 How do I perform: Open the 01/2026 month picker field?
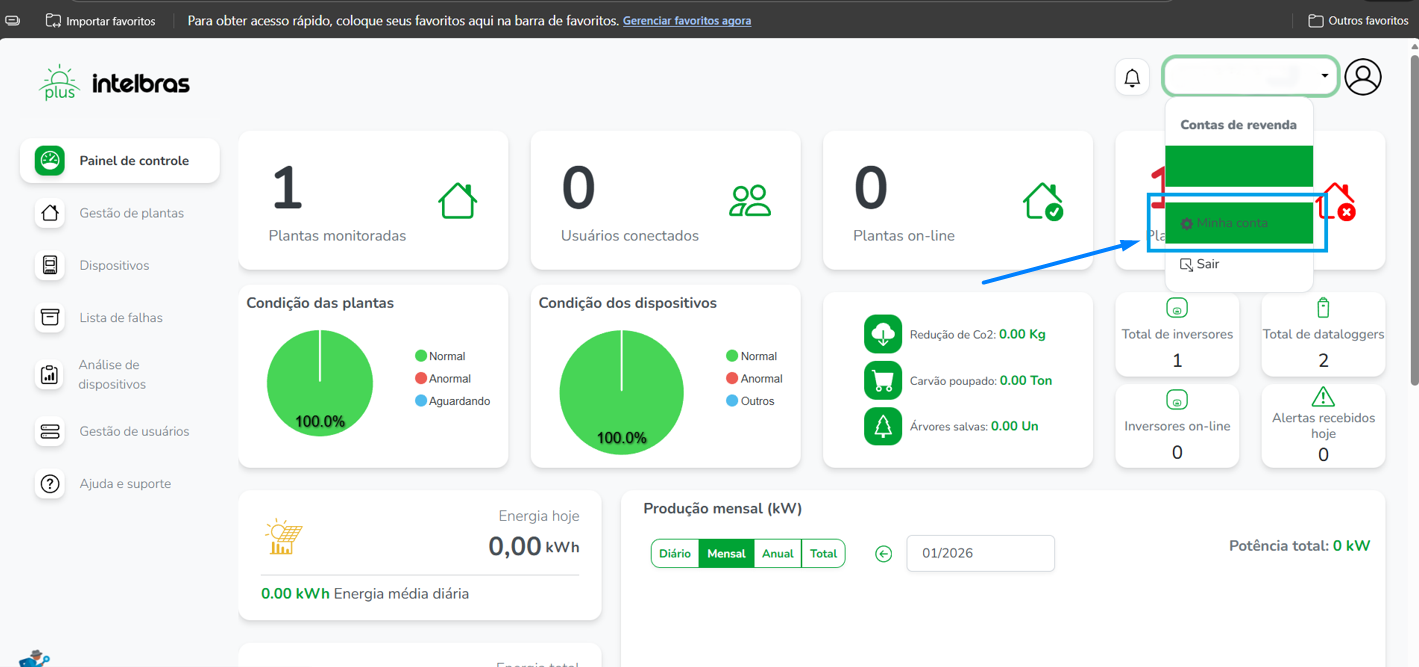pyautogui.click(x=980, y=553)
